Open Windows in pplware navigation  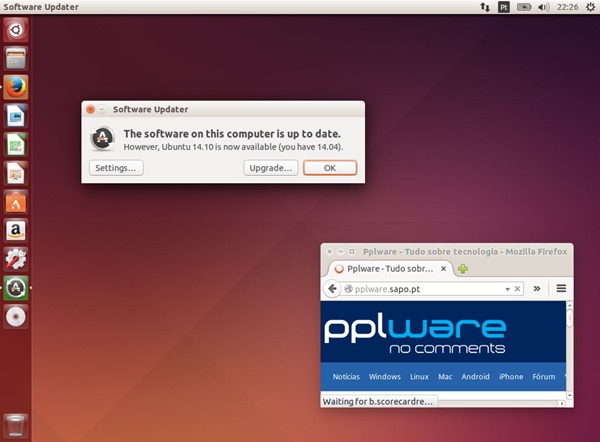[x=385, y=377]
